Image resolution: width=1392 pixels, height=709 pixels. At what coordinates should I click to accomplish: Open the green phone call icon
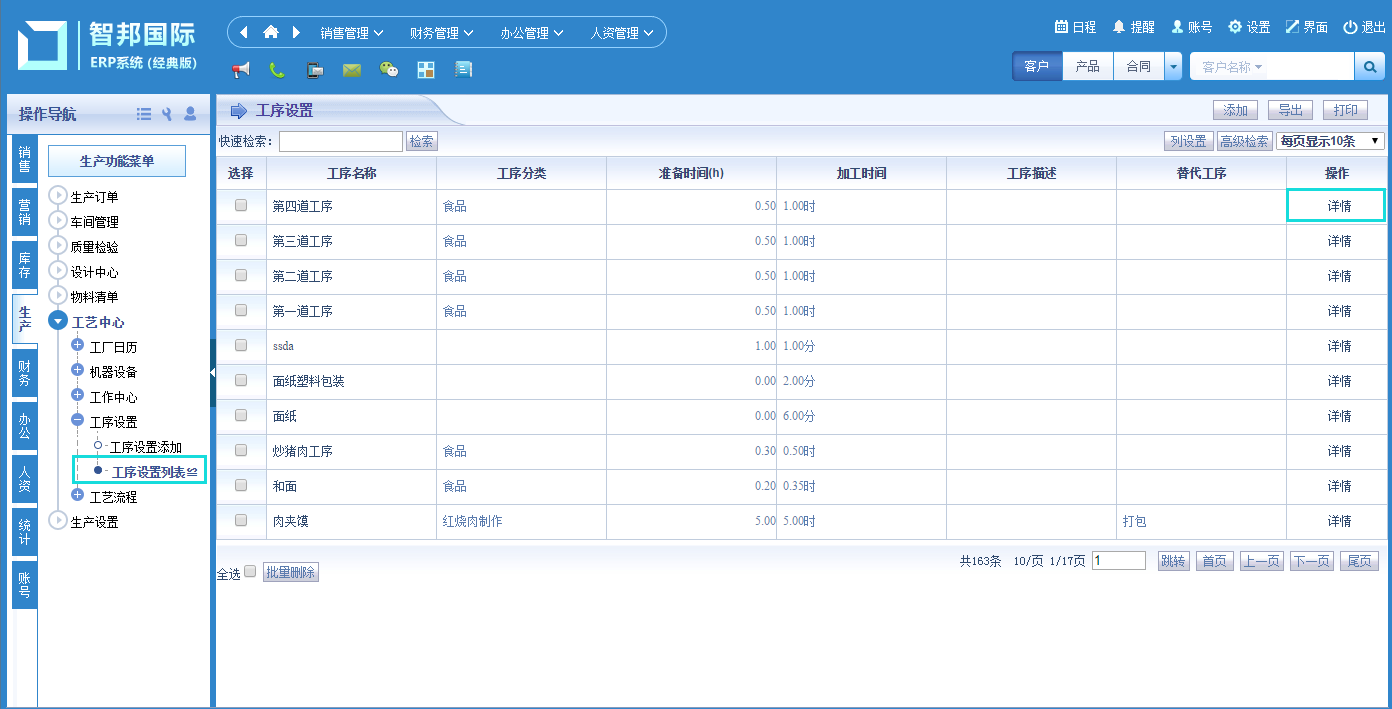click(x=277, y=70)
